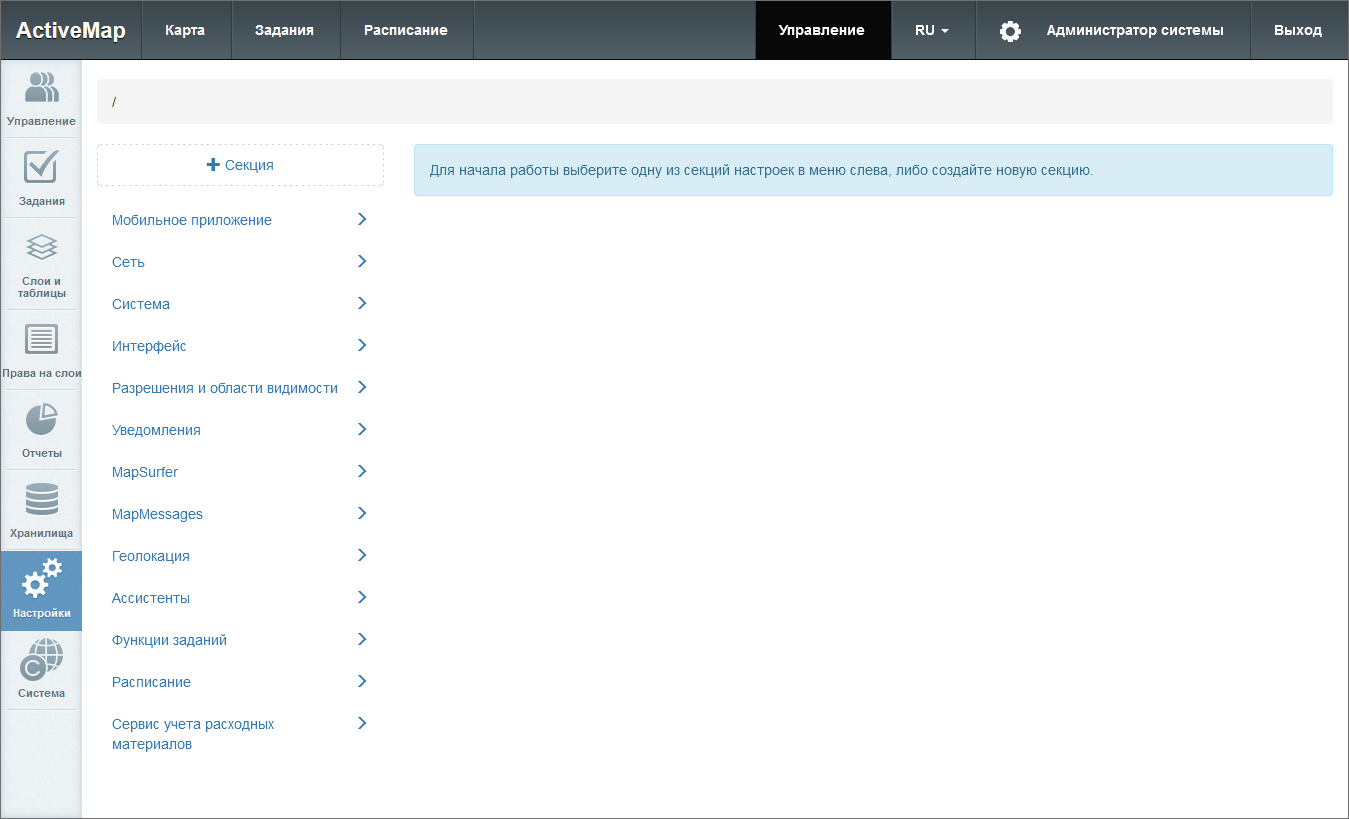The image size is (1349, 819).
Task: Expand chevron for Уведомления section
Action: (362, 429)
